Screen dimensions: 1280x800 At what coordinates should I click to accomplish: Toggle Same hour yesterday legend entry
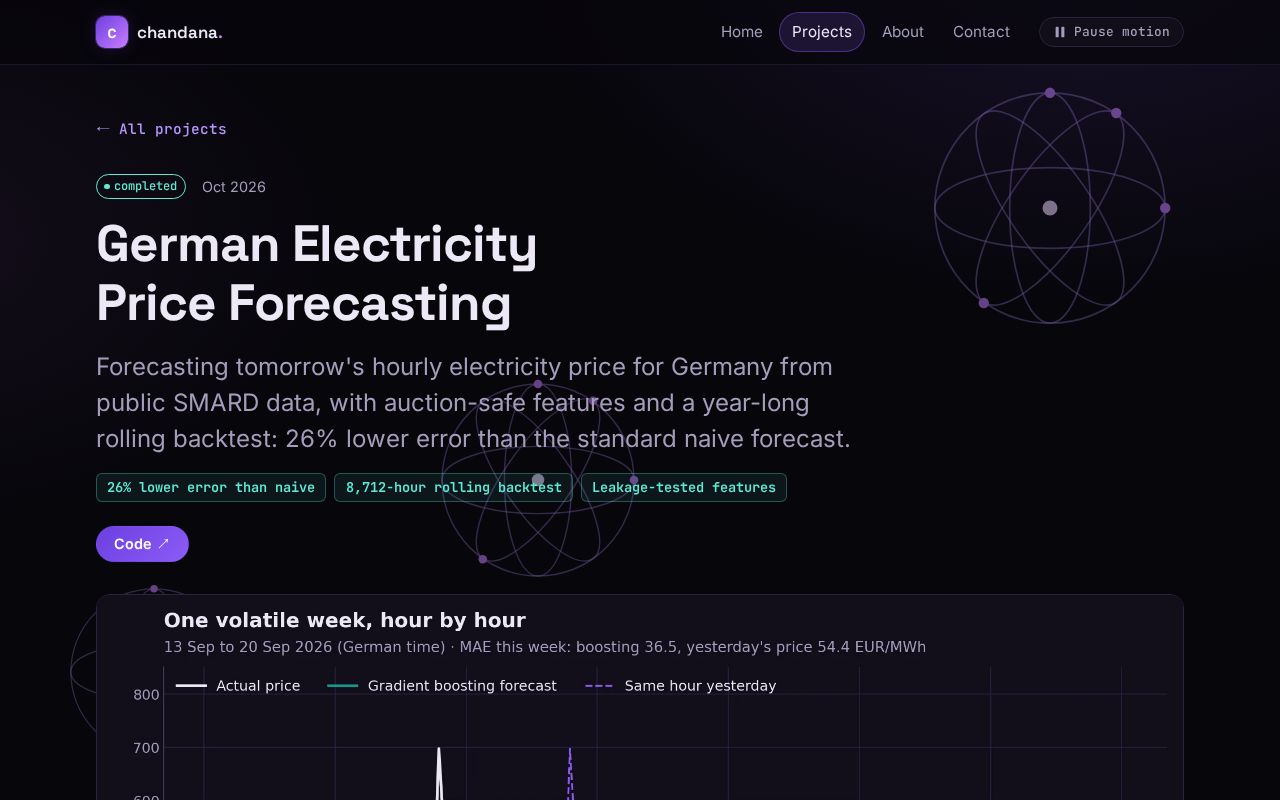pos(681,686)
